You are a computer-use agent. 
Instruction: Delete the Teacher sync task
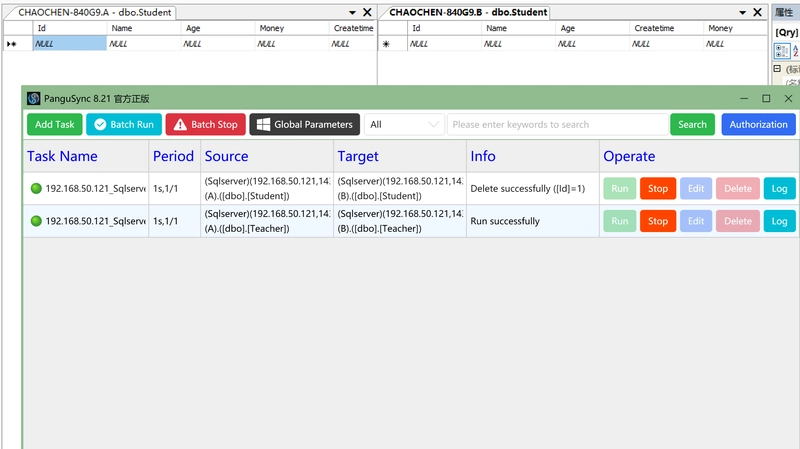click(738, 221)
